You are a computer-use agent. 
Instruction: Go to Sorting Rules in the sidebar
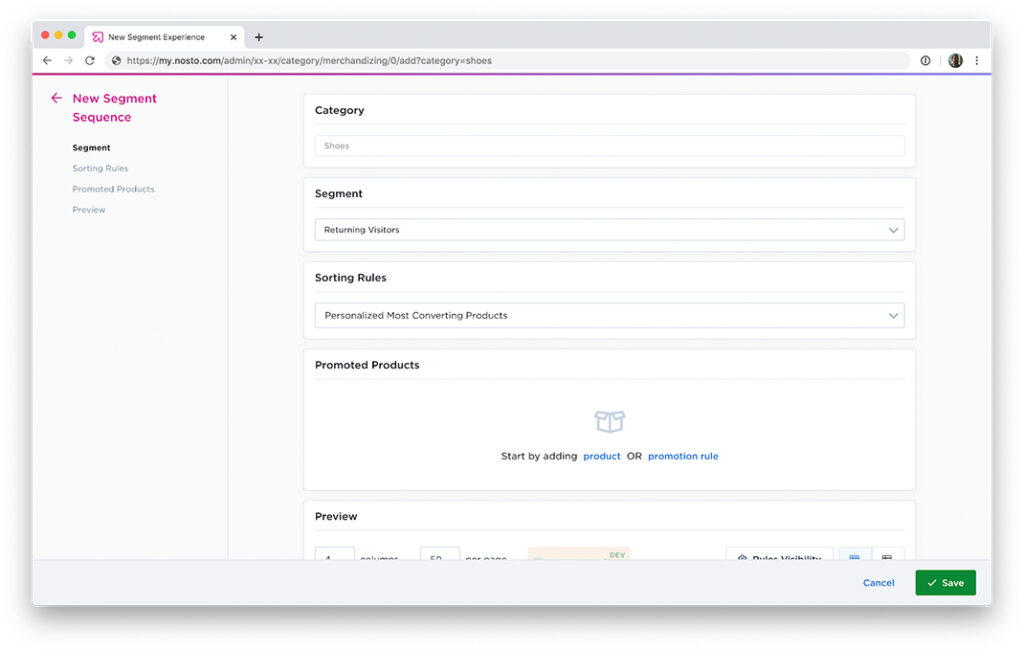coord(100,168)
